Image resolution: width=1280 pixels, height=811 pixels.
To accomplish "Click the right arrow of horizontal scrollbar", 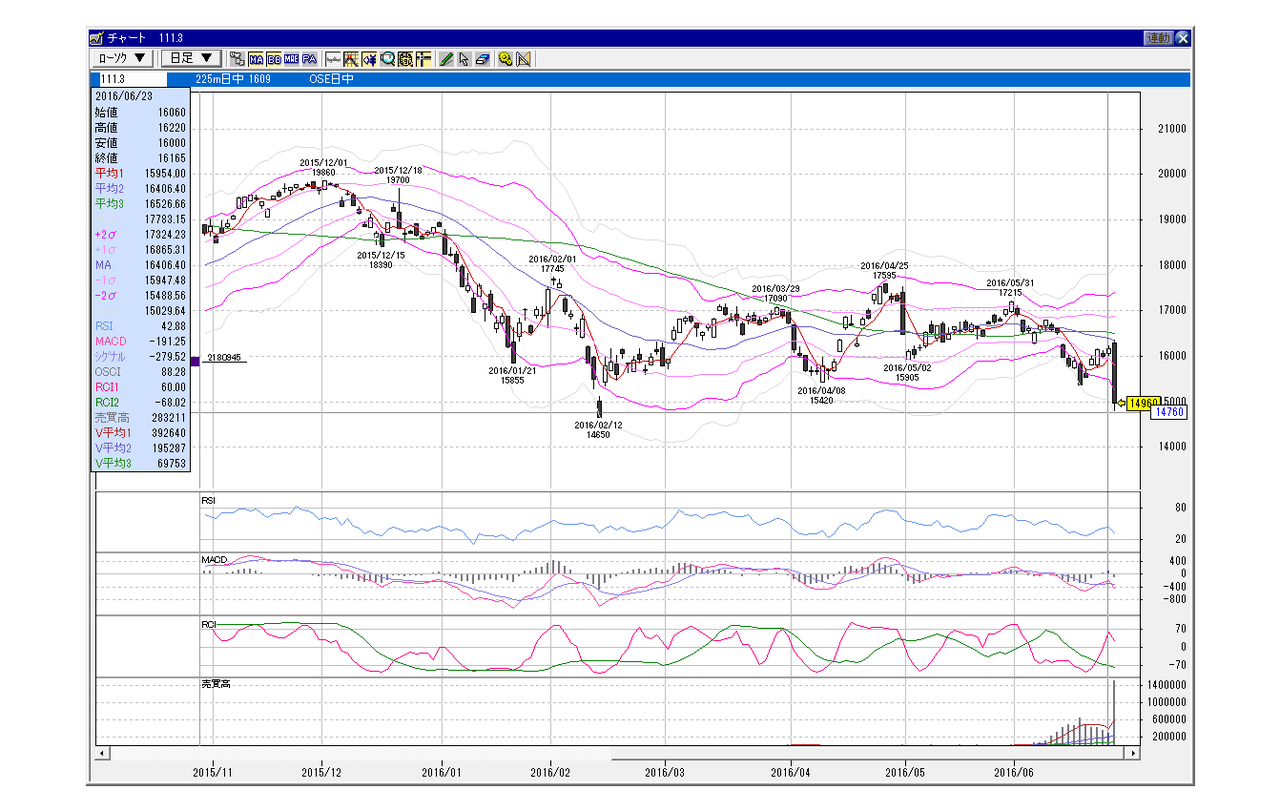I will [1134, 751].
